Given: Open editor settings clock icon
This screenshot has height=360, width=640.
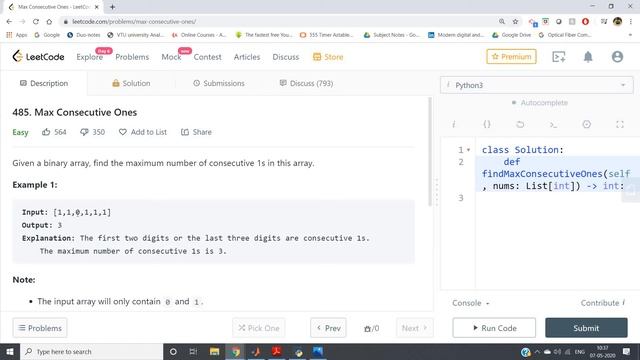Looking at the screenshot, I should click(x=587, y=124).
